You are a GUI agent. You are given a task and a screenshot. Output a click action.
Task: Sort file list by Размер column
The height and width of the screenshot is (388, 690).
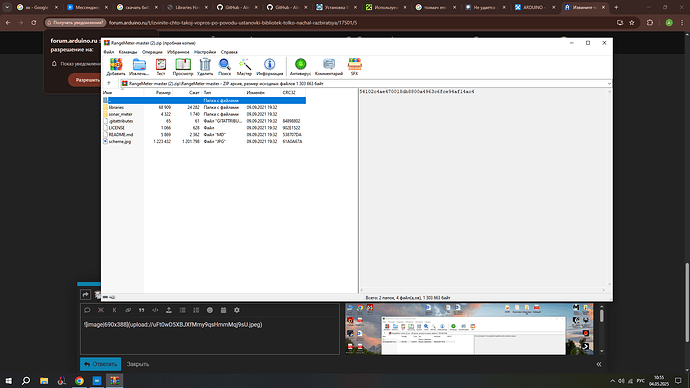(163, 93)
